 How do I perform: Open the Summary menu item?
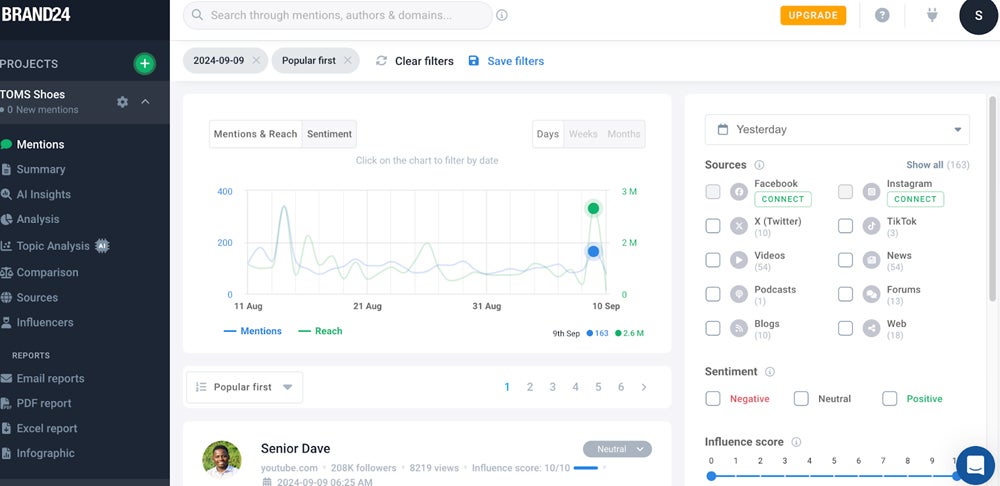41,170
